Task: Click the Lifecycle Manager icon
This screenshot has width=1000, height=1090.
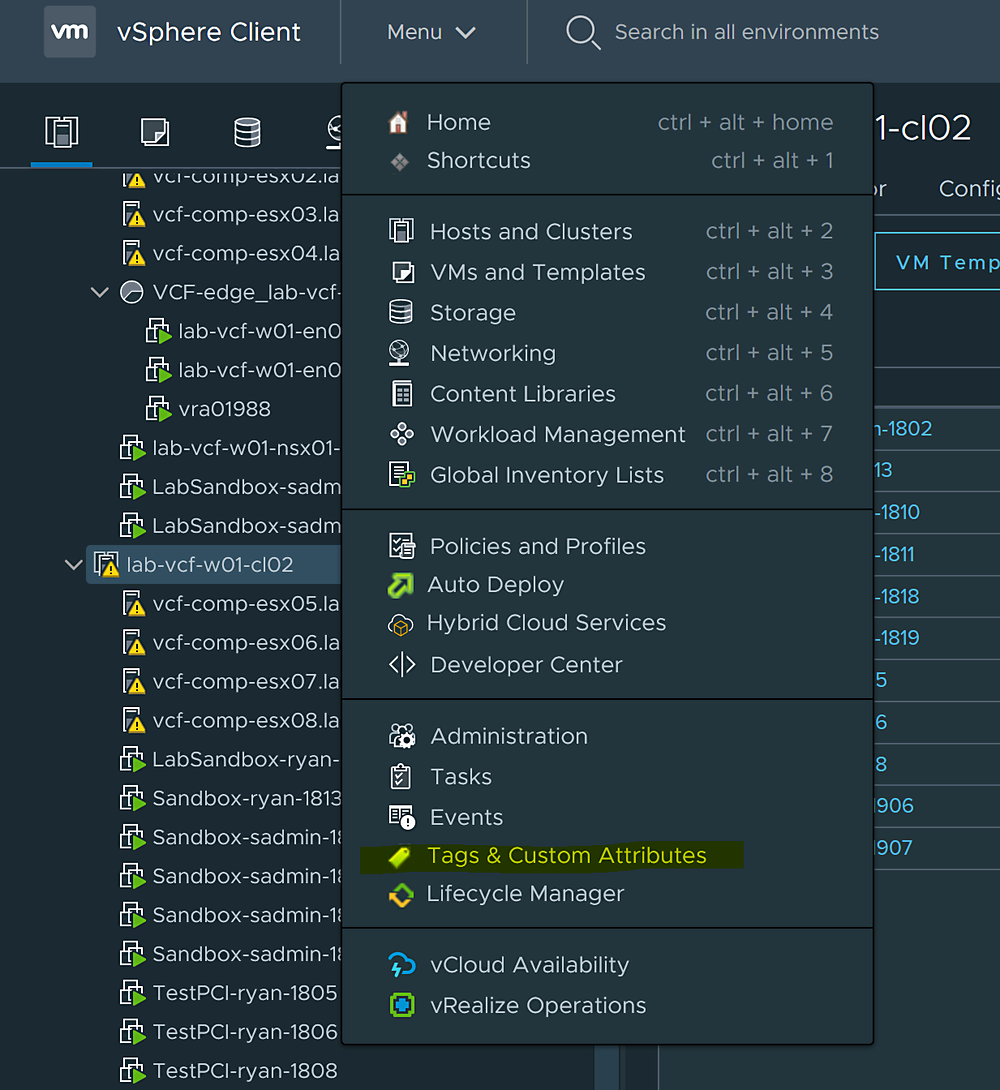Action: 401,895
